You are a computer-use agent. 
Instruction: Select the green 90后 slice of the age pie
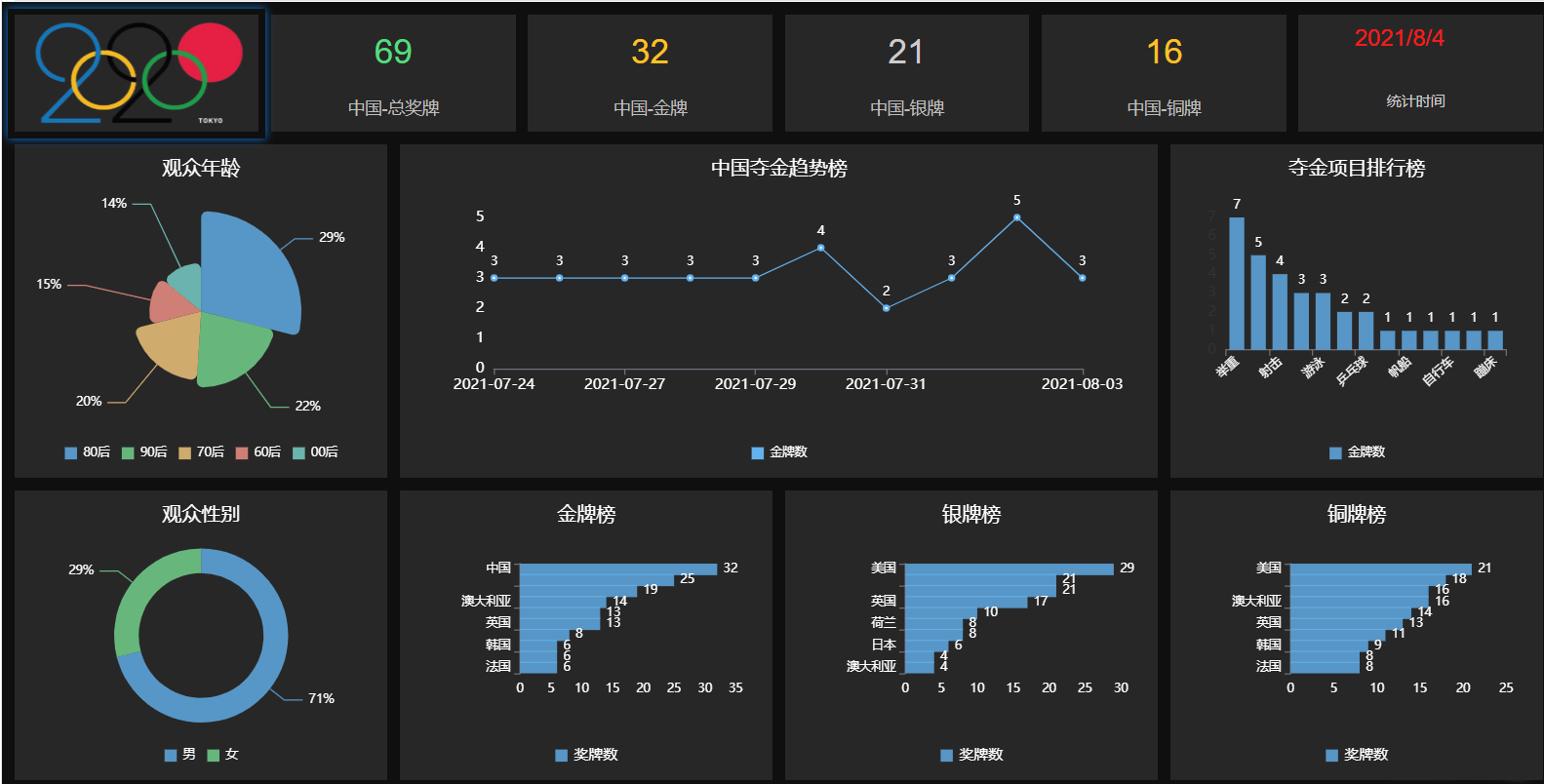[x=232, y=351]
